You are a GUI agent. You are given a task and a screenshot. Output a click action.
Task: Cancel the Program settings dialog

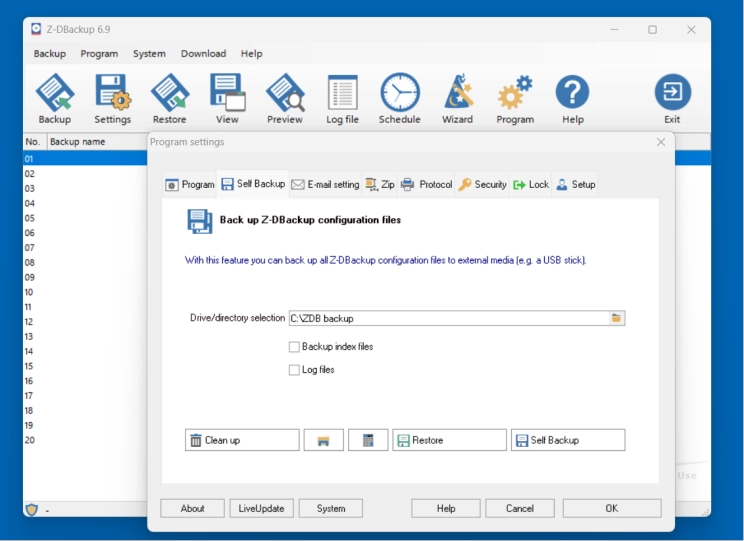[x=520, y=508]
